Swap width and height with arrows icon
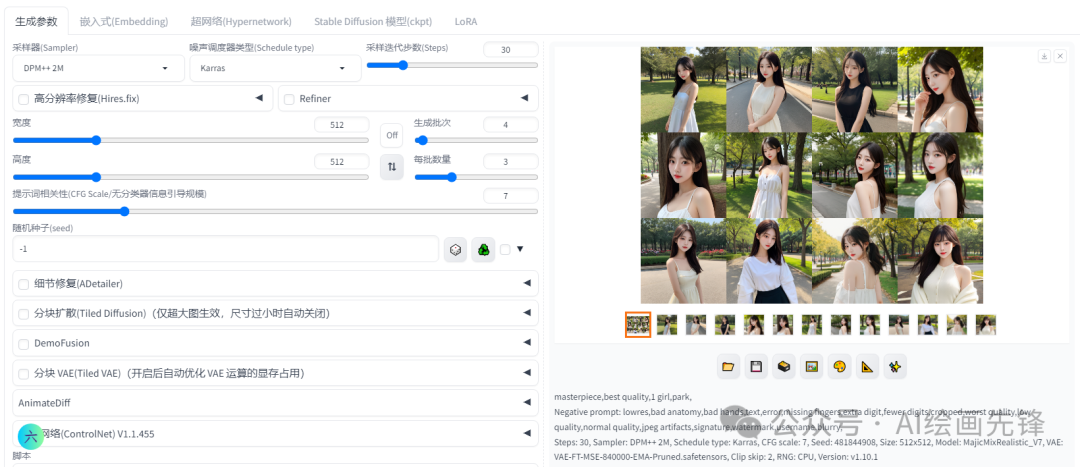The image size is (1080, 467). coord(392,167)
